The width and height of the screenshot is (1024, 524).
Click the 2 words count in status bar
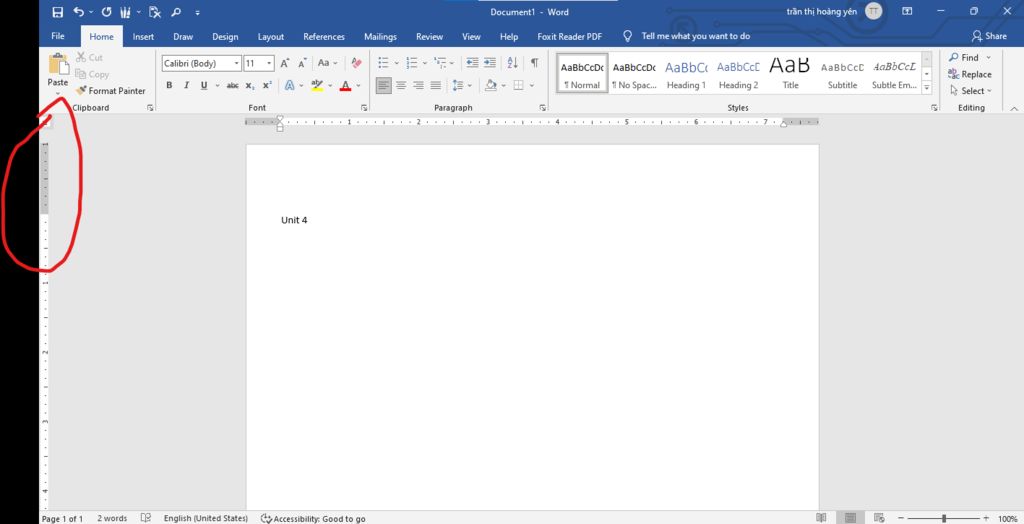pos(112,518)
